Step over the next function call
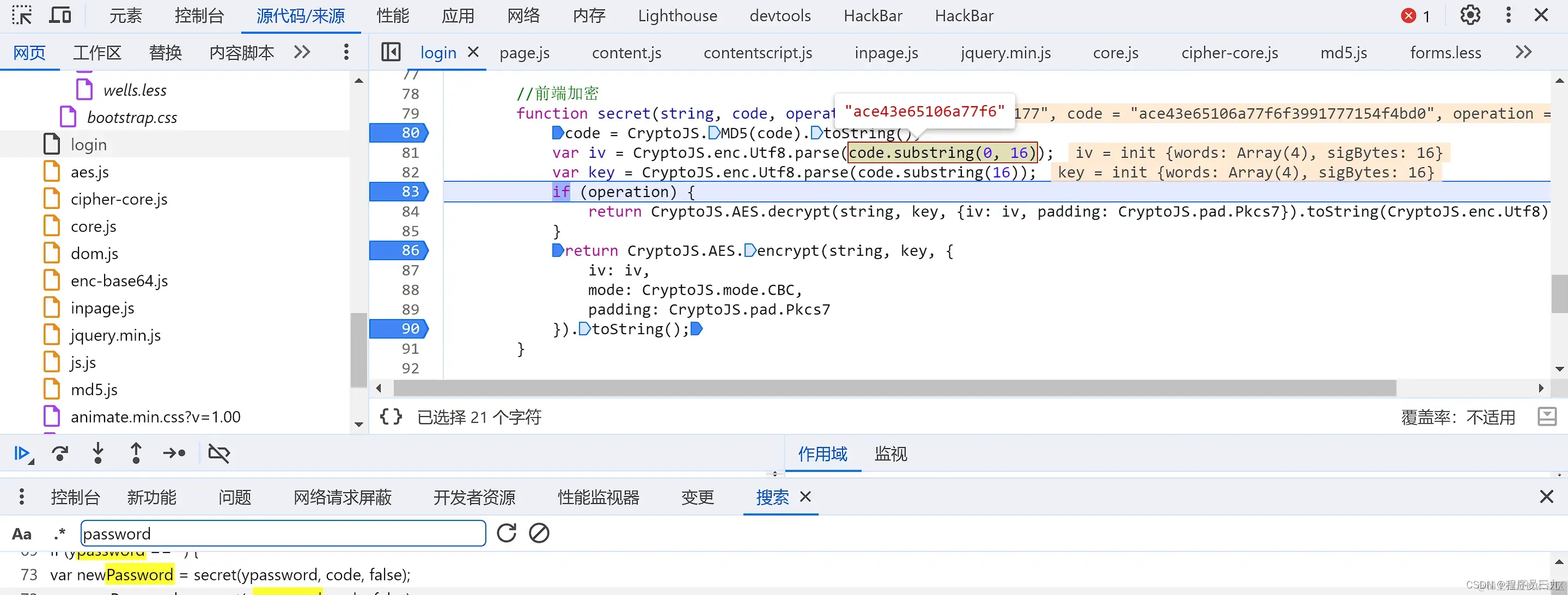The width and height of the screenshot is (1568, 595). 60,453
